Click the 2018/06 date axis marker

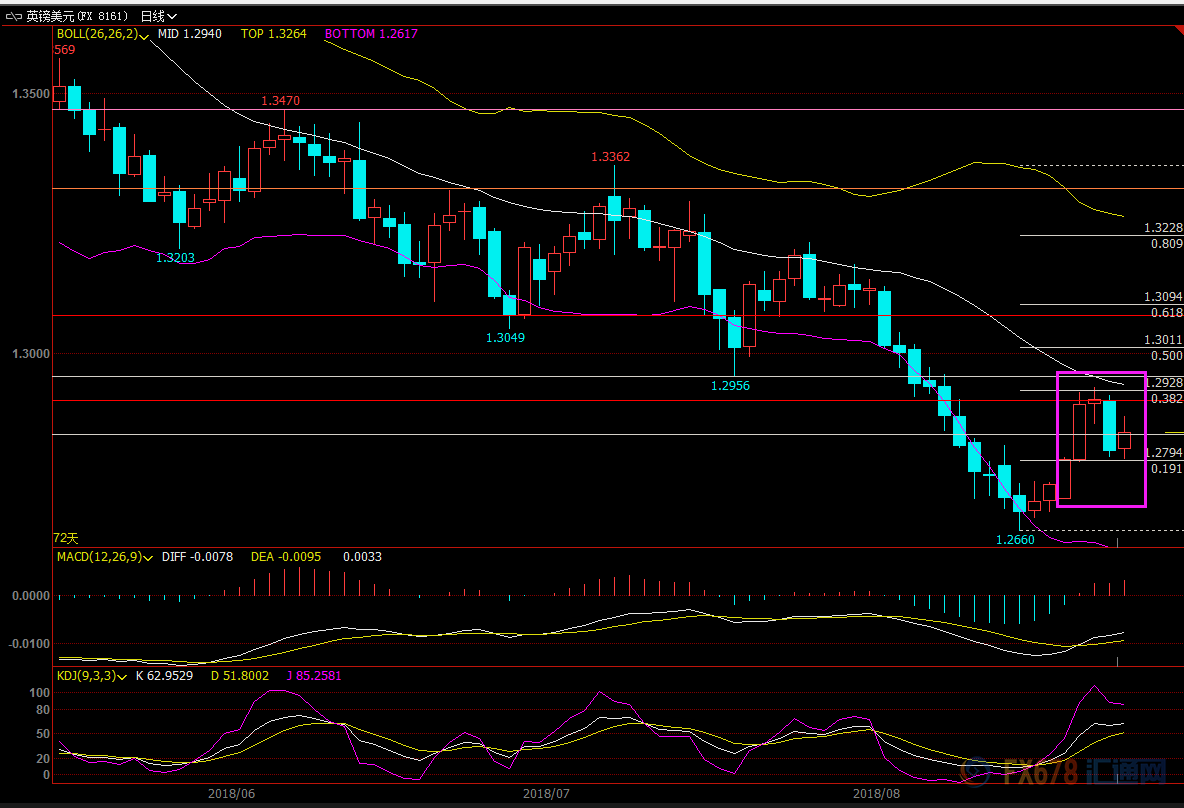231,794
